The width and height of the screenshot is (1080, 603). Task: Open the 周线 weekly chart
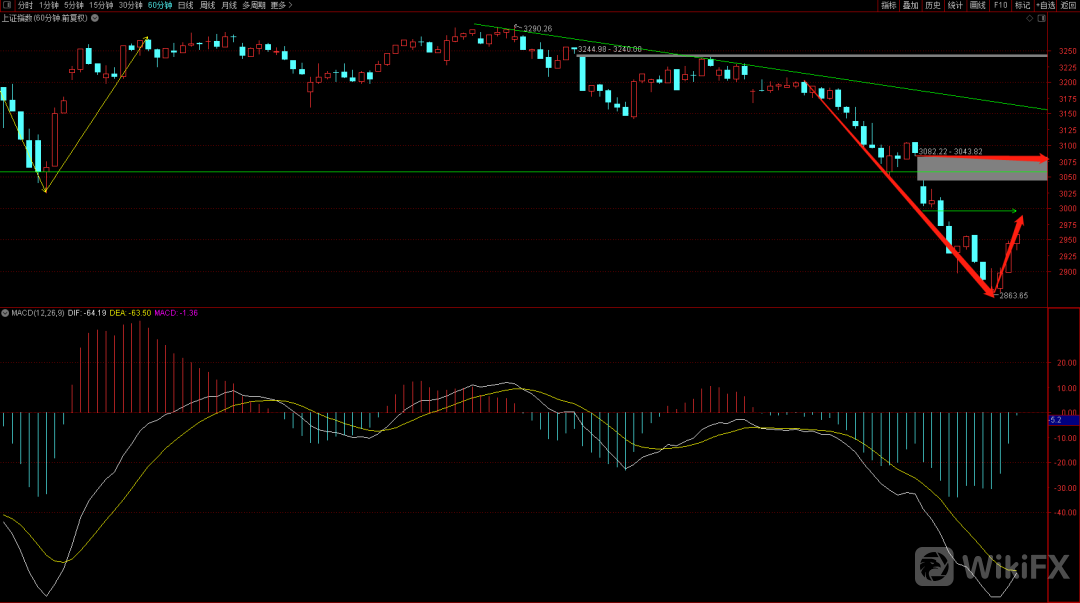tap(208, 5)
